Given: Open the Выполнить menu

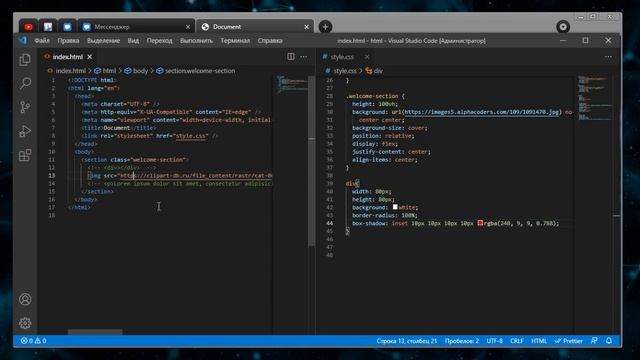Looking at the screenshot, I should tap(196, 40).
